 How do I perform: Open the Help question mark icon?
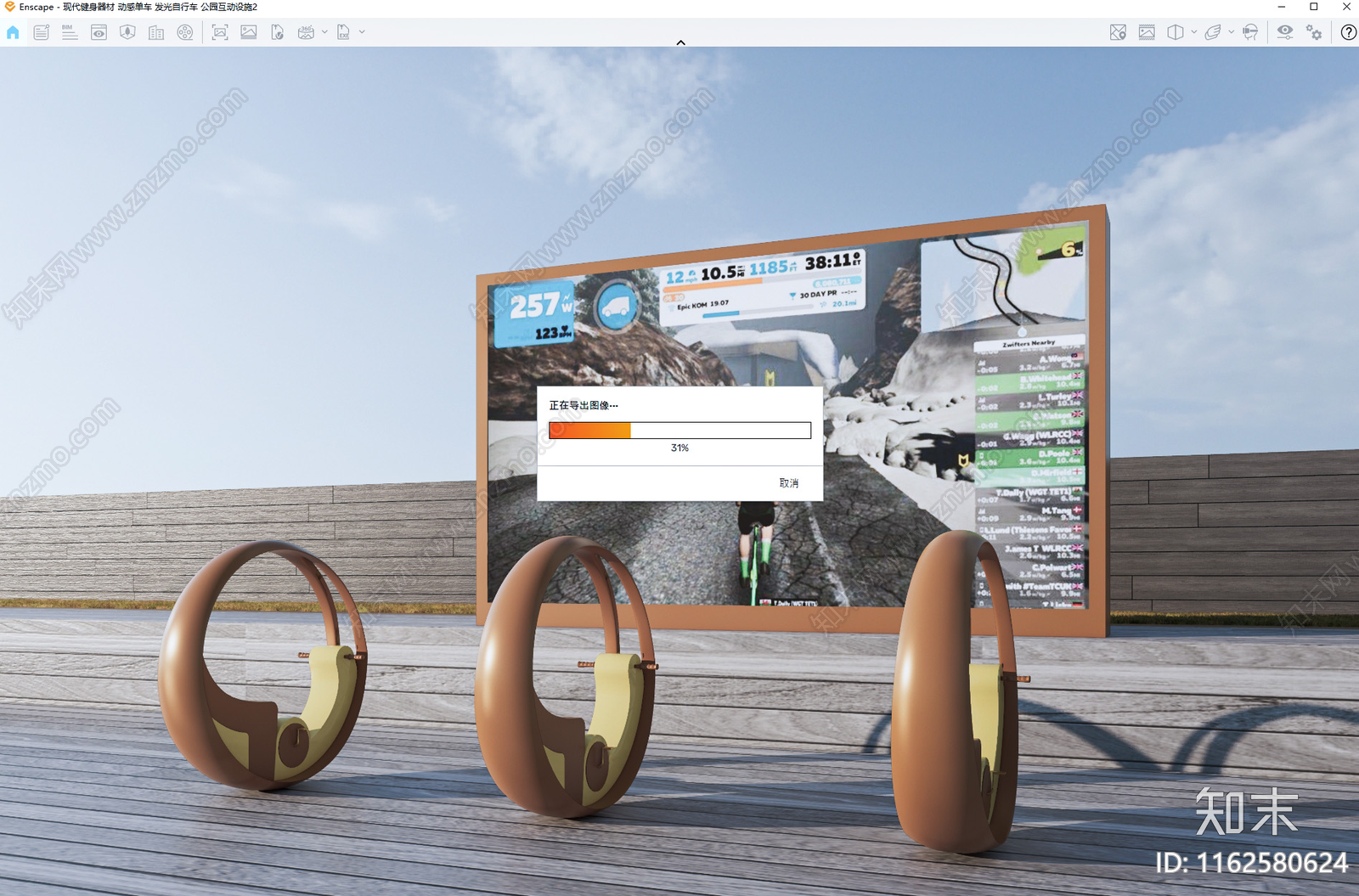pos(1348,32)
